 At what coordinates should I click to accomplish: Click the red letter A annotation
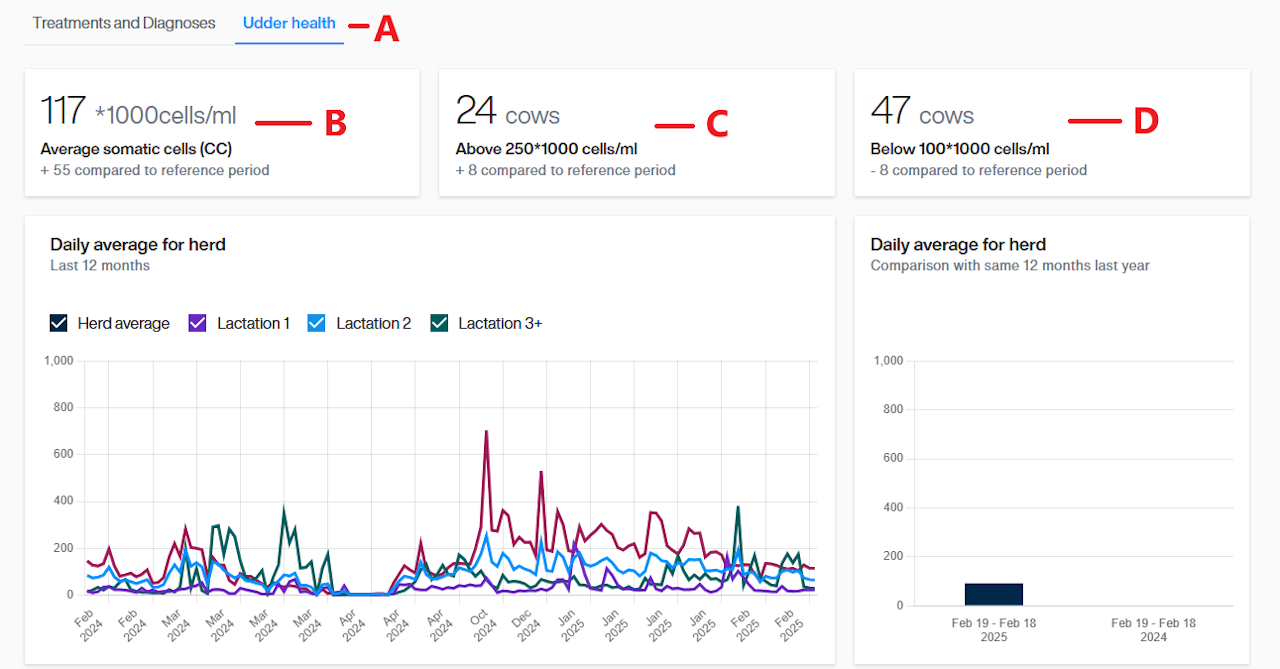[x=386, y=30]
